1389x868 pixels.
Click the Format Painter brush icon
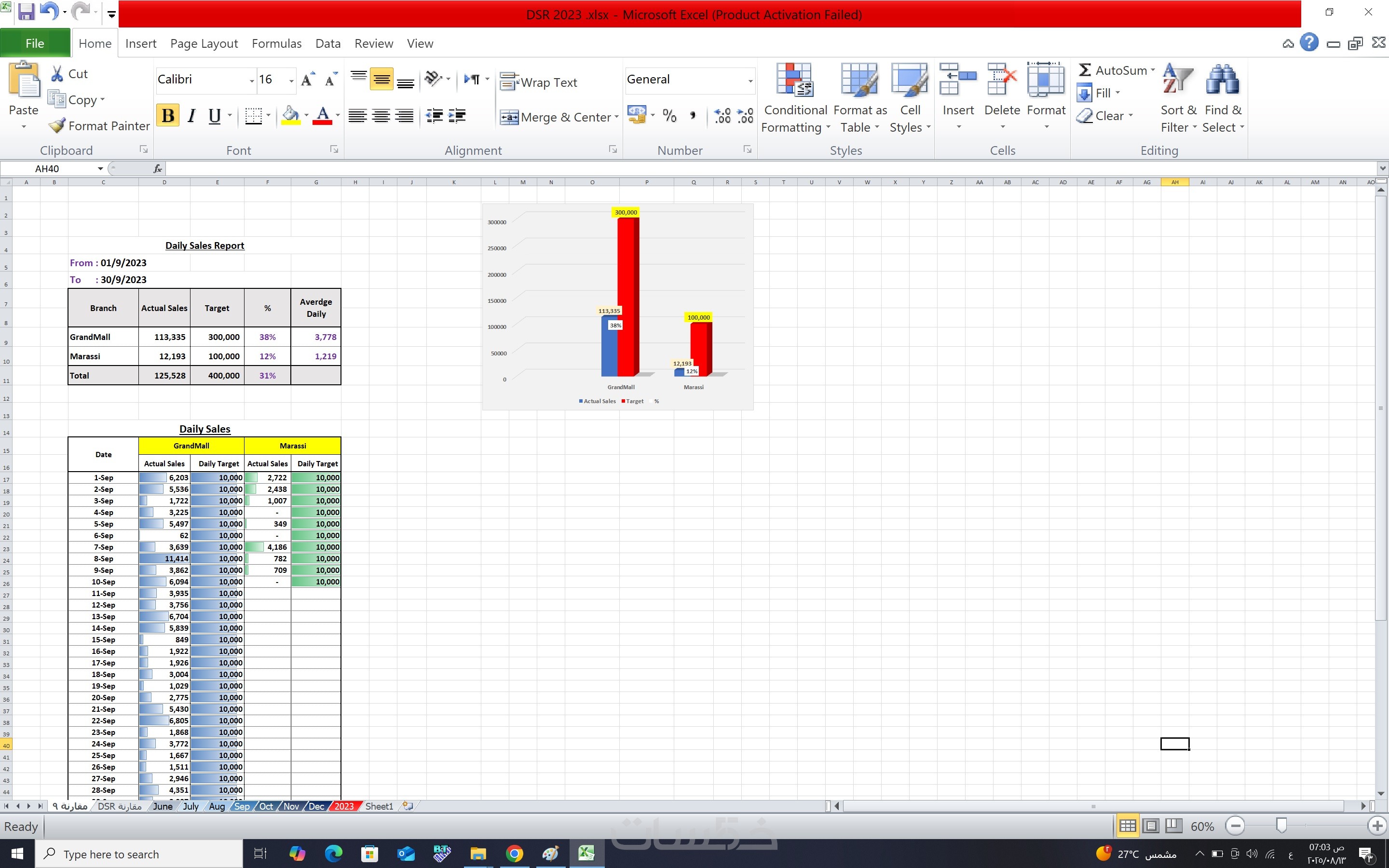click(x=57, y=126)
